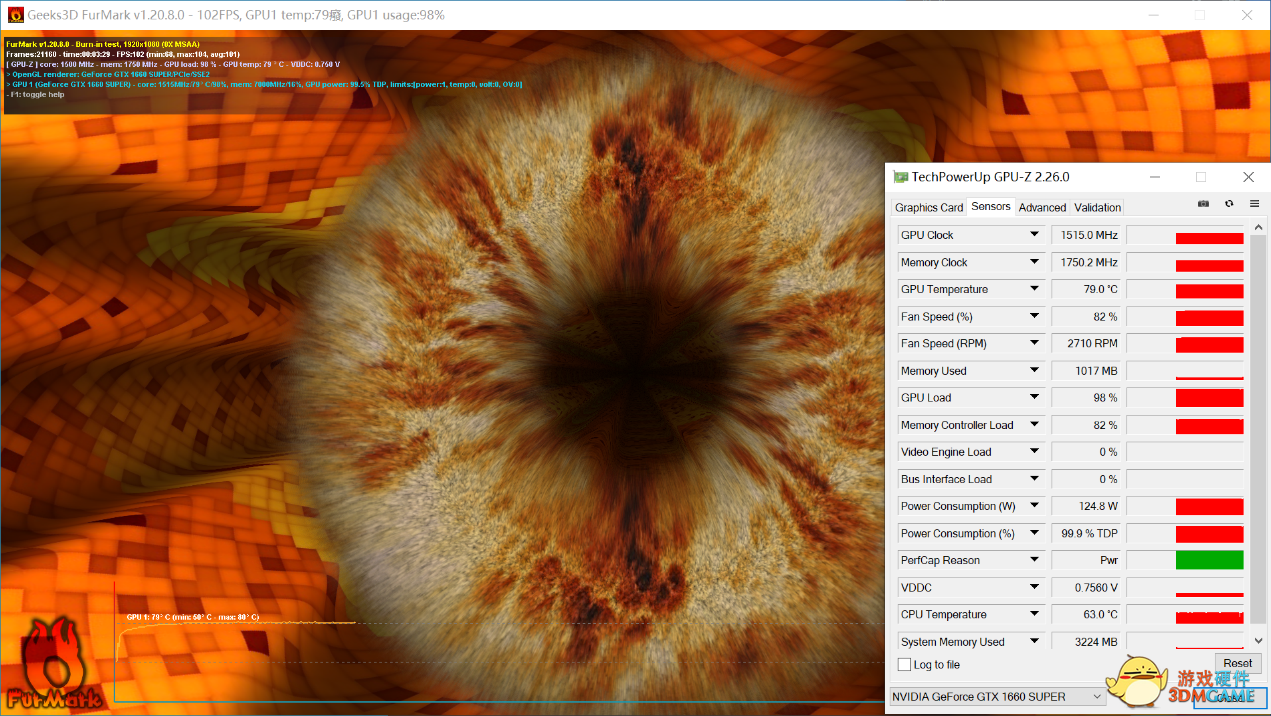Screen dimensions: 1271x716
Task: Click the GPU Clock history graph
Action: pyautogui.click(x=1185, y=235)
